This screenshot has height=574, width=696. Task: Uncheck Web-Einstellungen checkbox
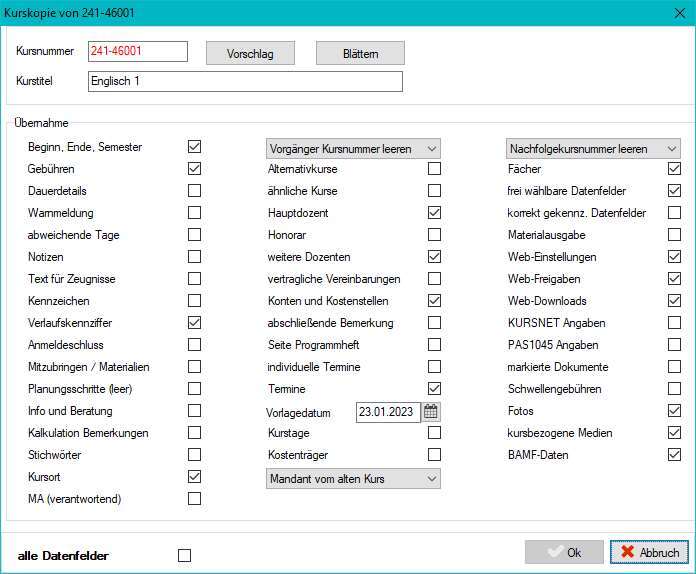coord(675,257)
